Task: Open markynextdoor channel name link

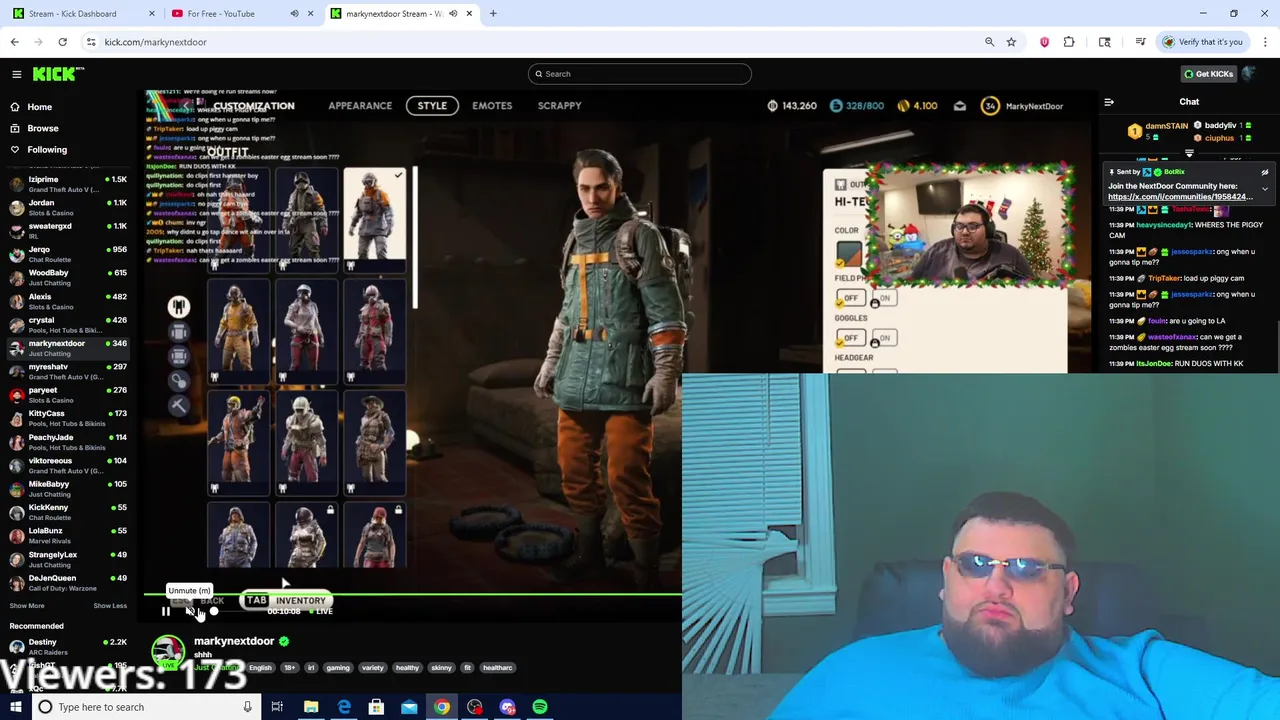Action: pos(234,641)
